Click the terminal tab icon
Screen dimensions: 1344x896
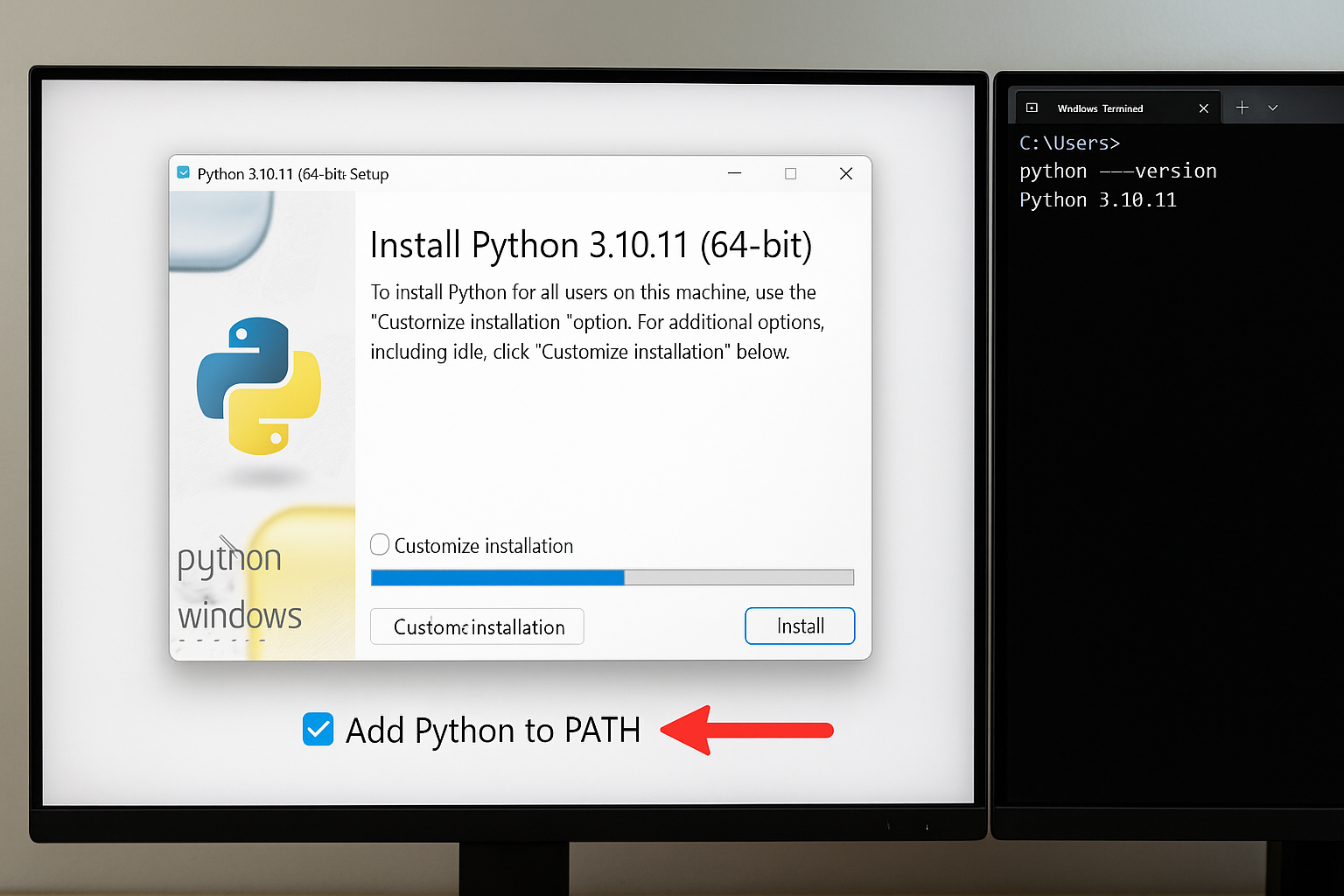[1032, 108]
